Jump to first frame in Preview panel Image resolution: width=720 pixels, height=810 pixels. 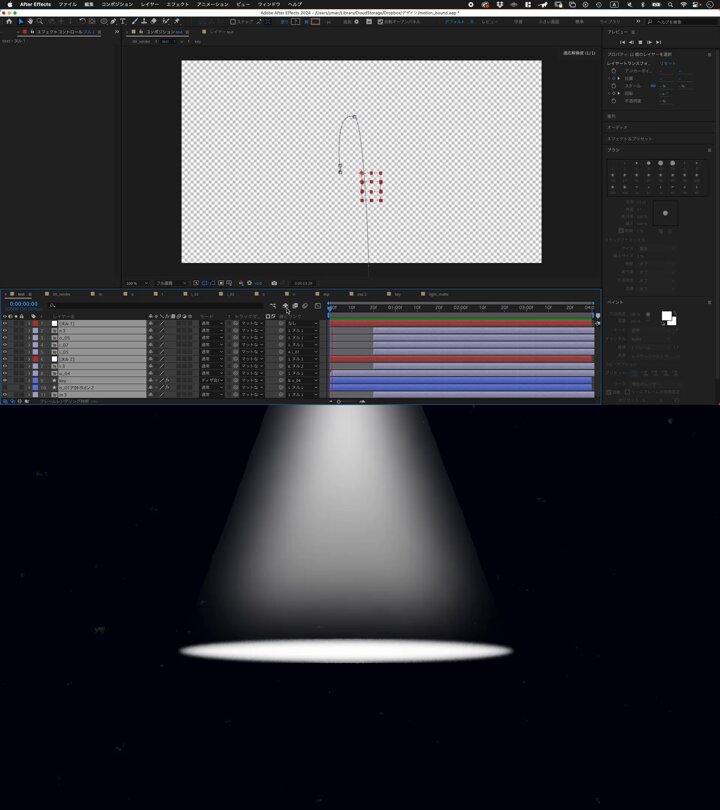[x=621, y=42]
